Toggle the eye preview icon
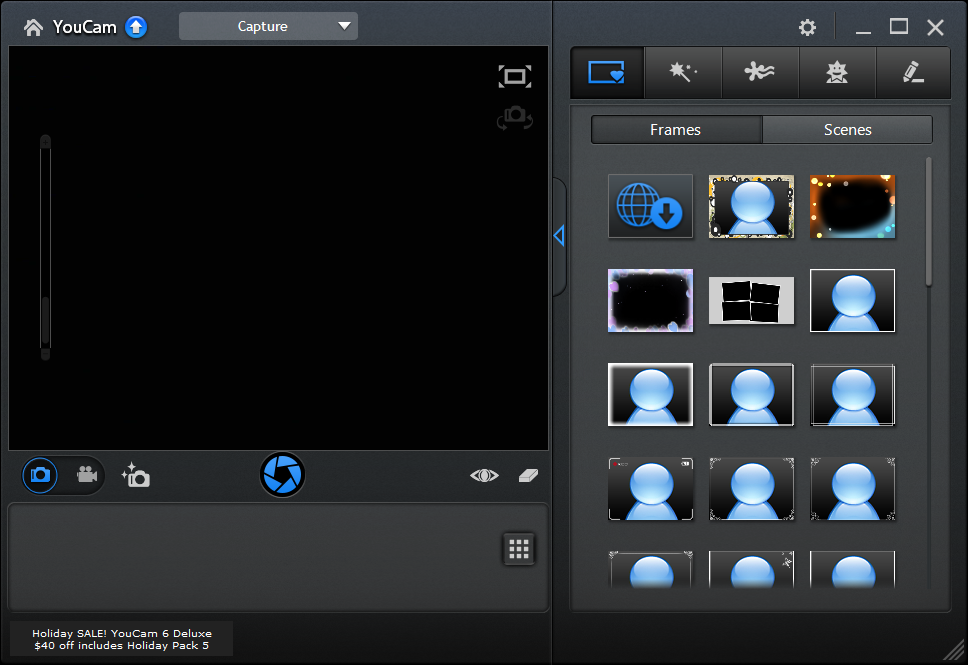This screenshot has height=665, width=968. pyautogui.click(x=484, y=476)
